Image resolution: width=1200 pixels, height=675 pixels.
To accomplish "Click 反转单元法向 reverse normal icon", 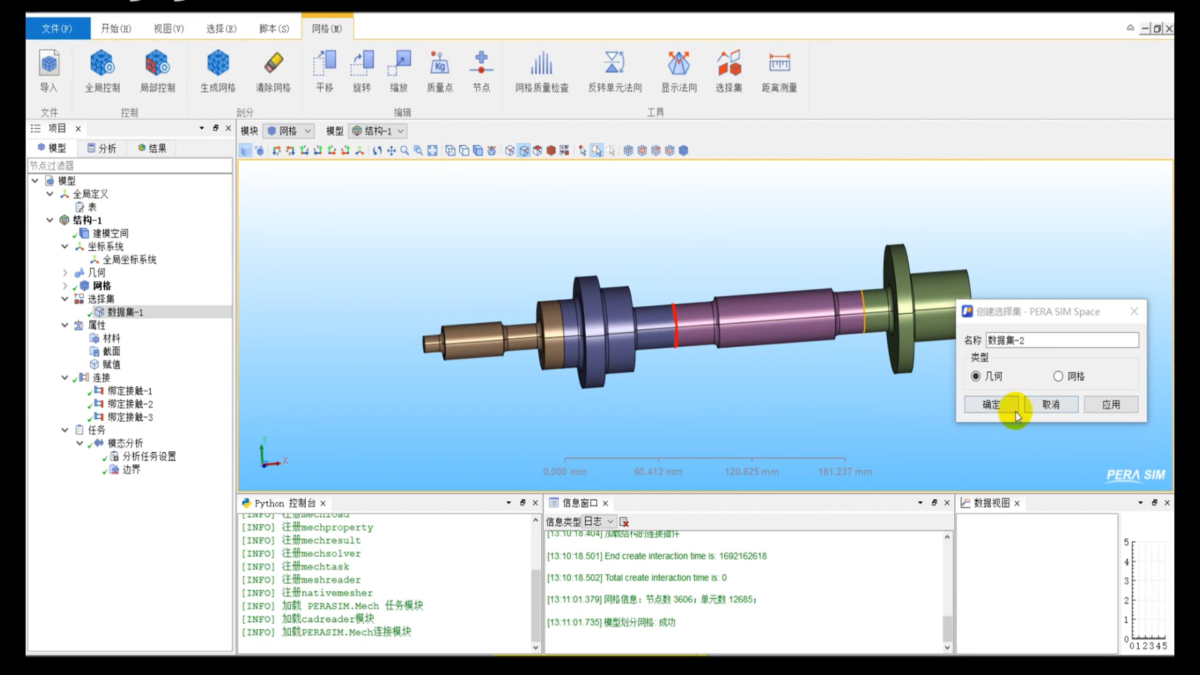I will pyautogui.click(x=615, y=64).
